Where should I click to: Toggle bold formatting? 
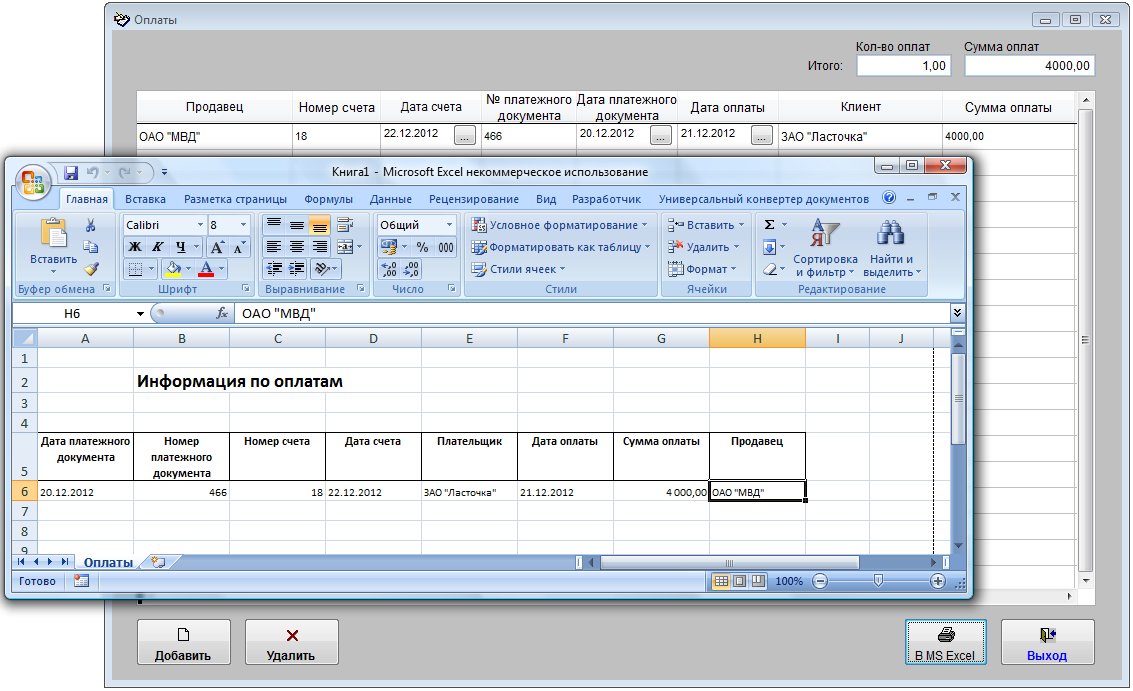coord(134,247)
